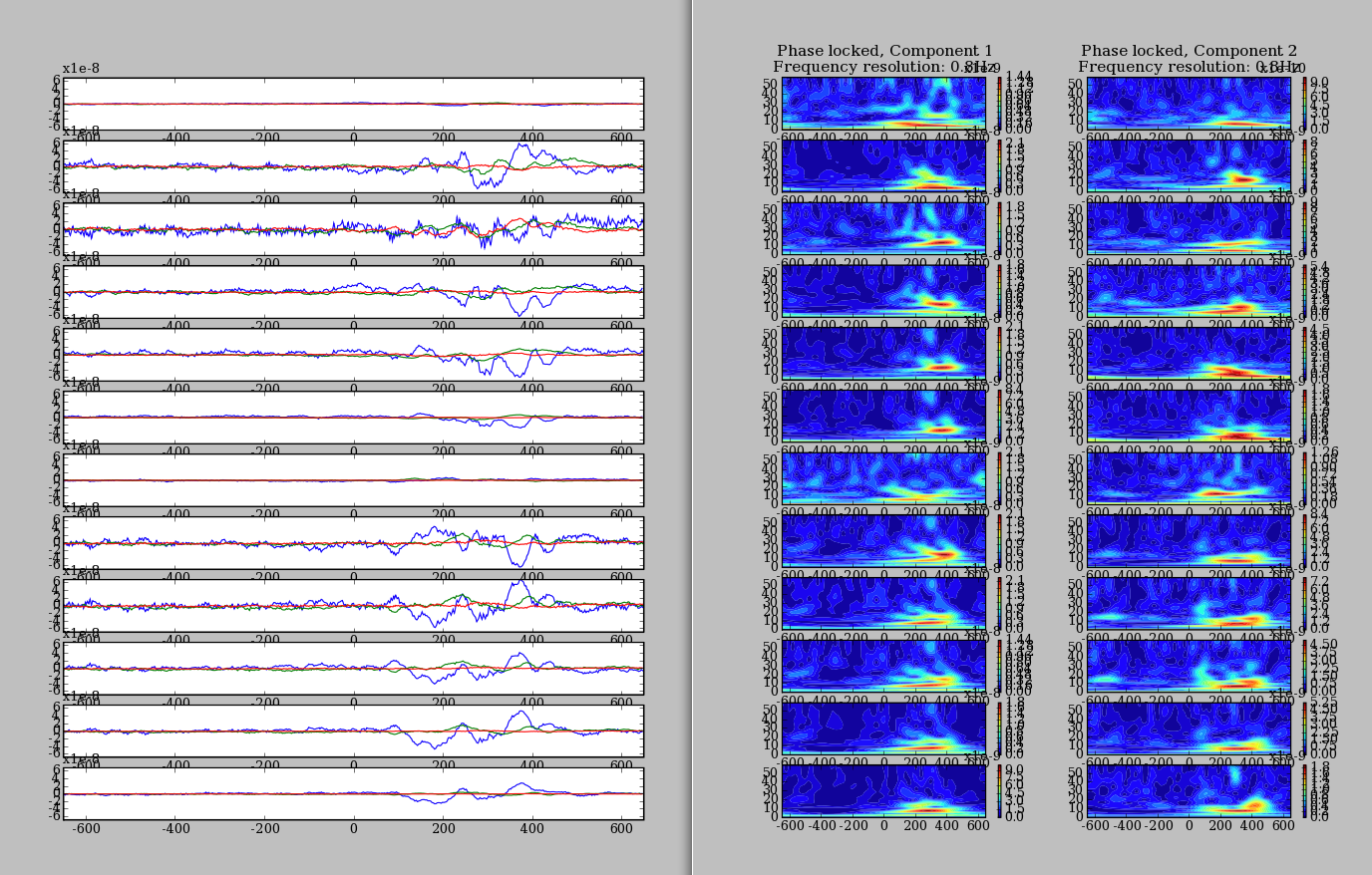Click the colorbar beside top Component 2 spectrogram
Screen dimensions: 1372x875
click(x=1303, y=104)
